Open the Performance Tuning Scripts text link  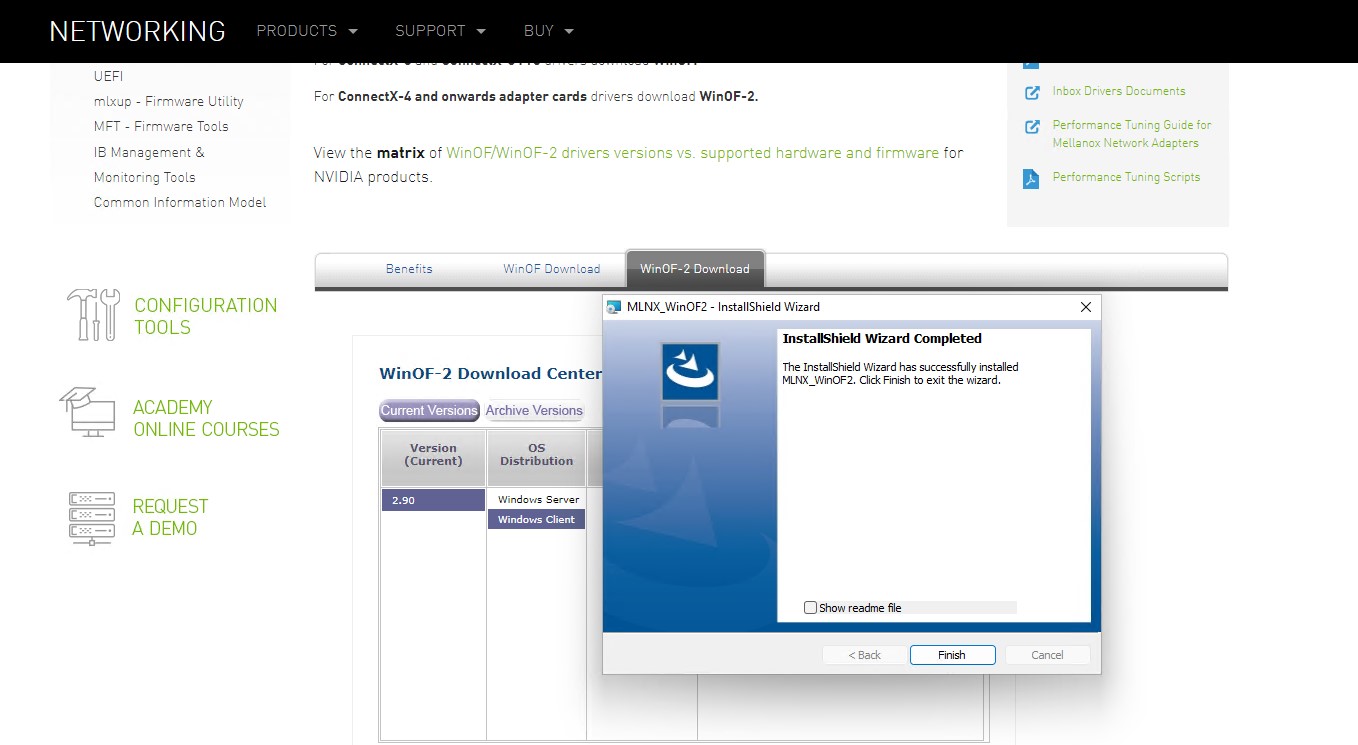pos(1126,177)
